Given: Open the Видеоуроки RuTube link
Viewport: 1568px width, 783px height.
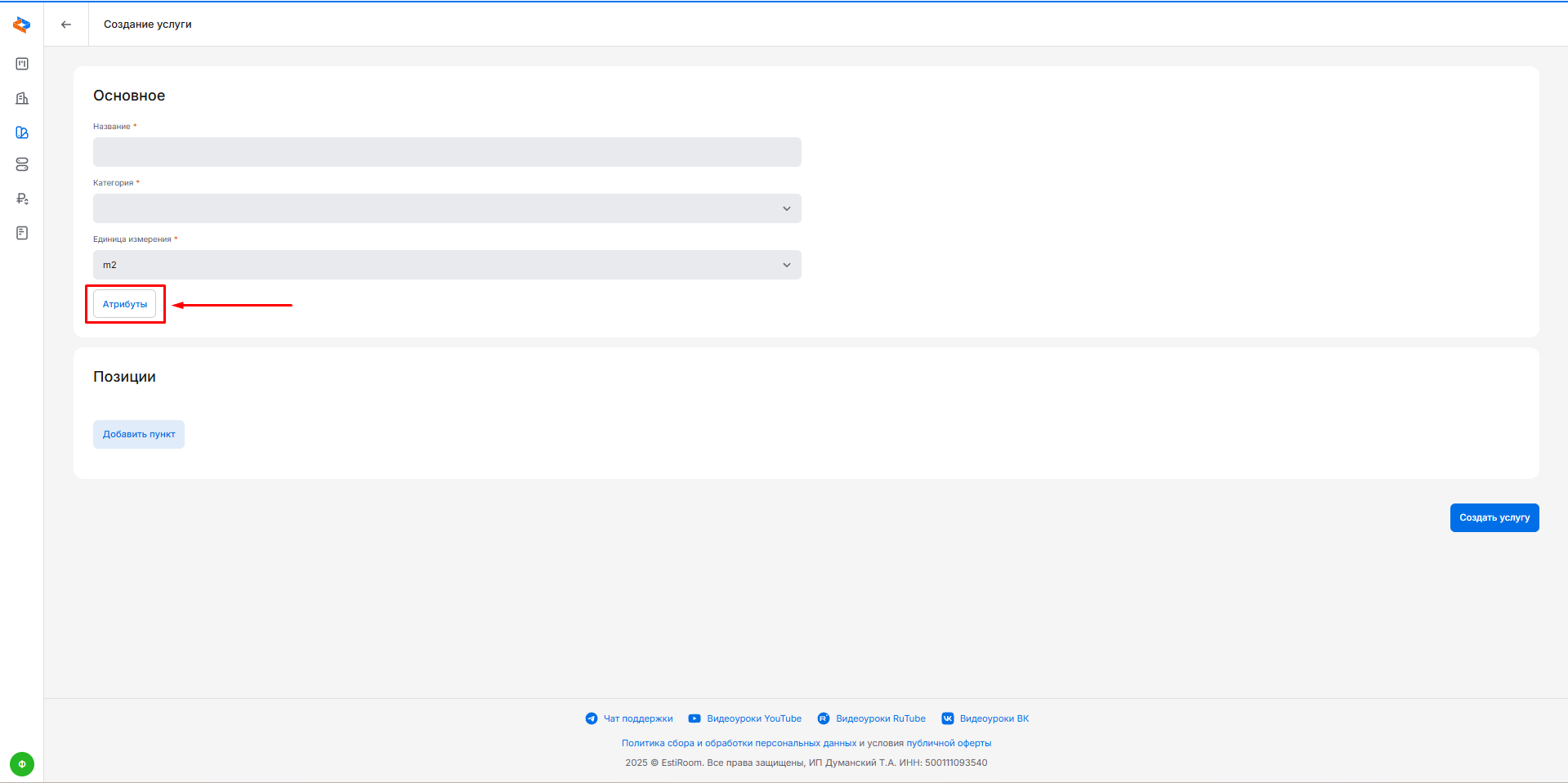Looking at the screenshot, I should point(880,718).
